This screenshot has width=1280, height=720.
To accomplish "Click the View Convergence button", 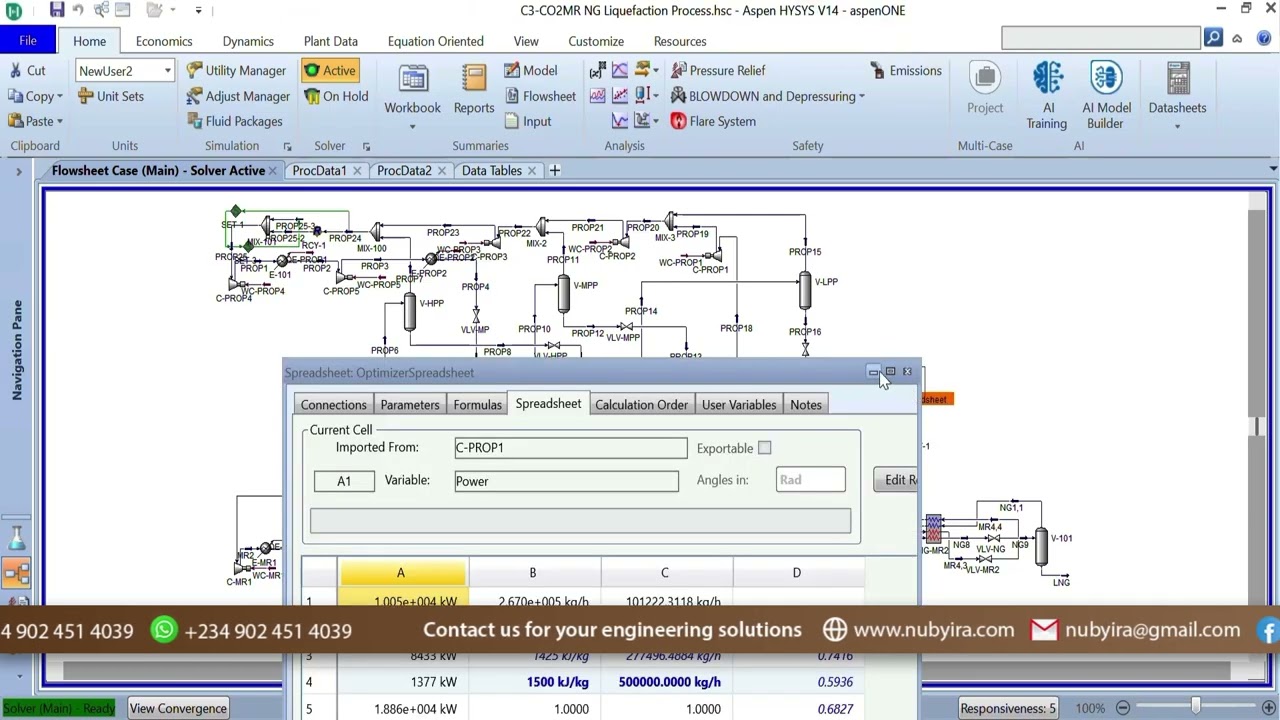I will coord(178,708).
